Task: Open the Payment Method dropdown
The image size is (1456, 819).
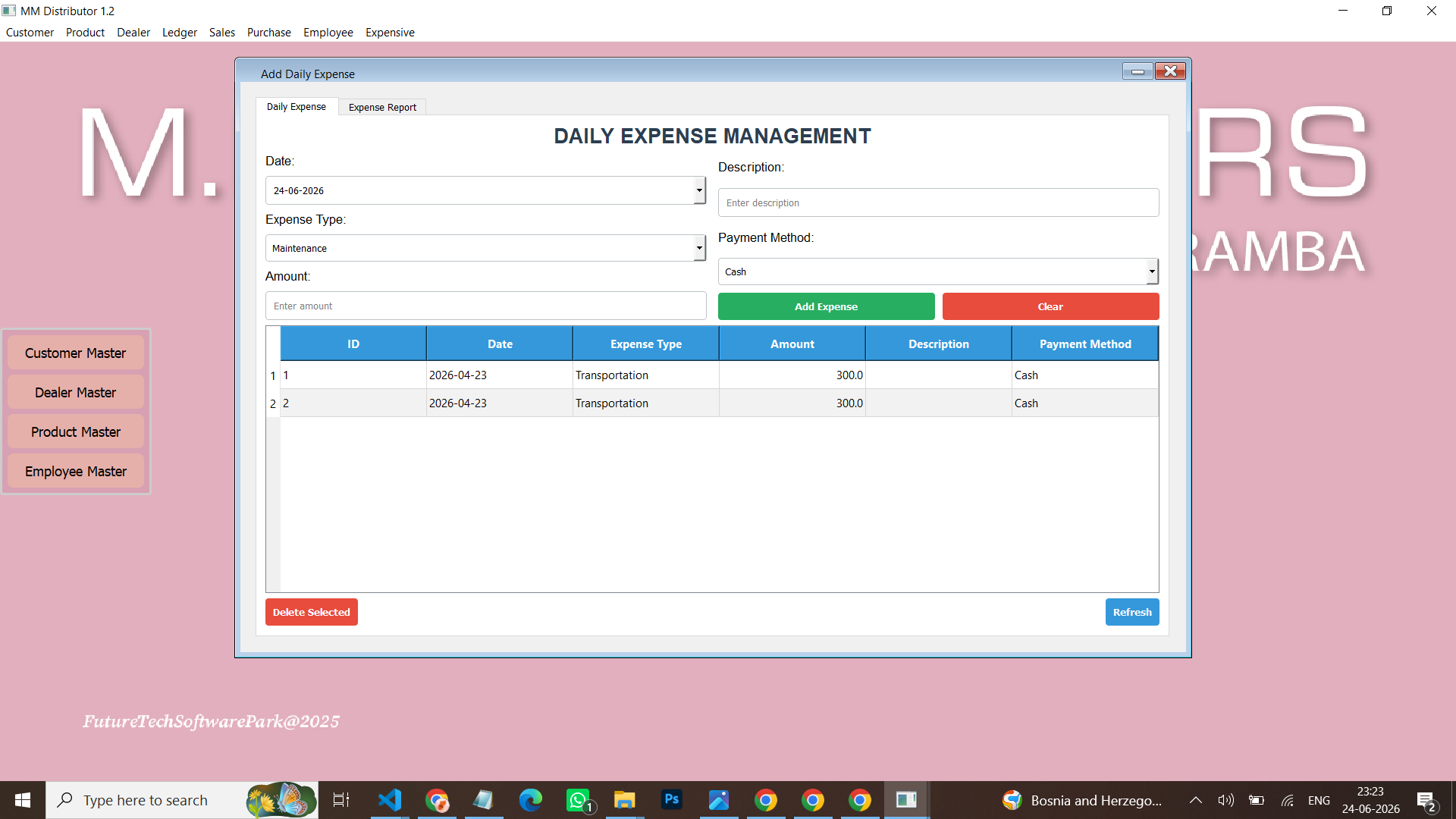Action: (1152, 271)
